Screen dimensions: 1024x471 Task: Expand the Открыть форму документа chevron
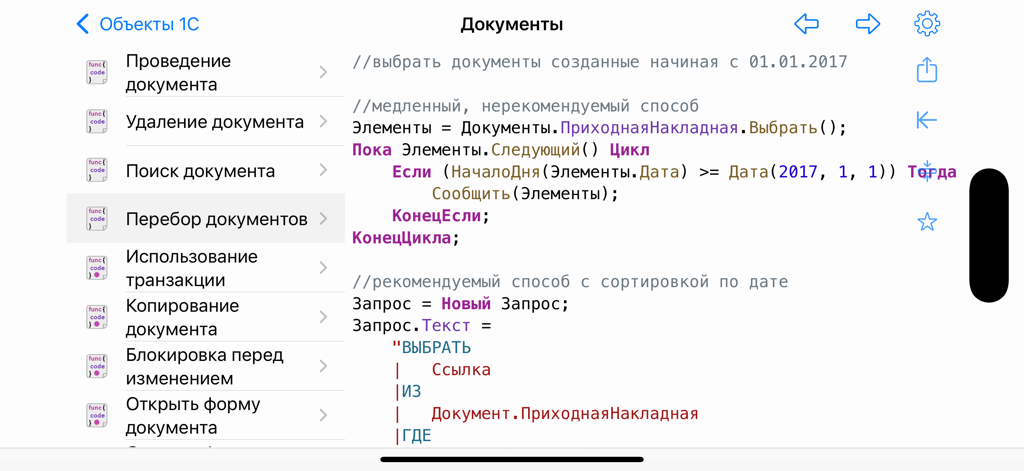point(323,415)
